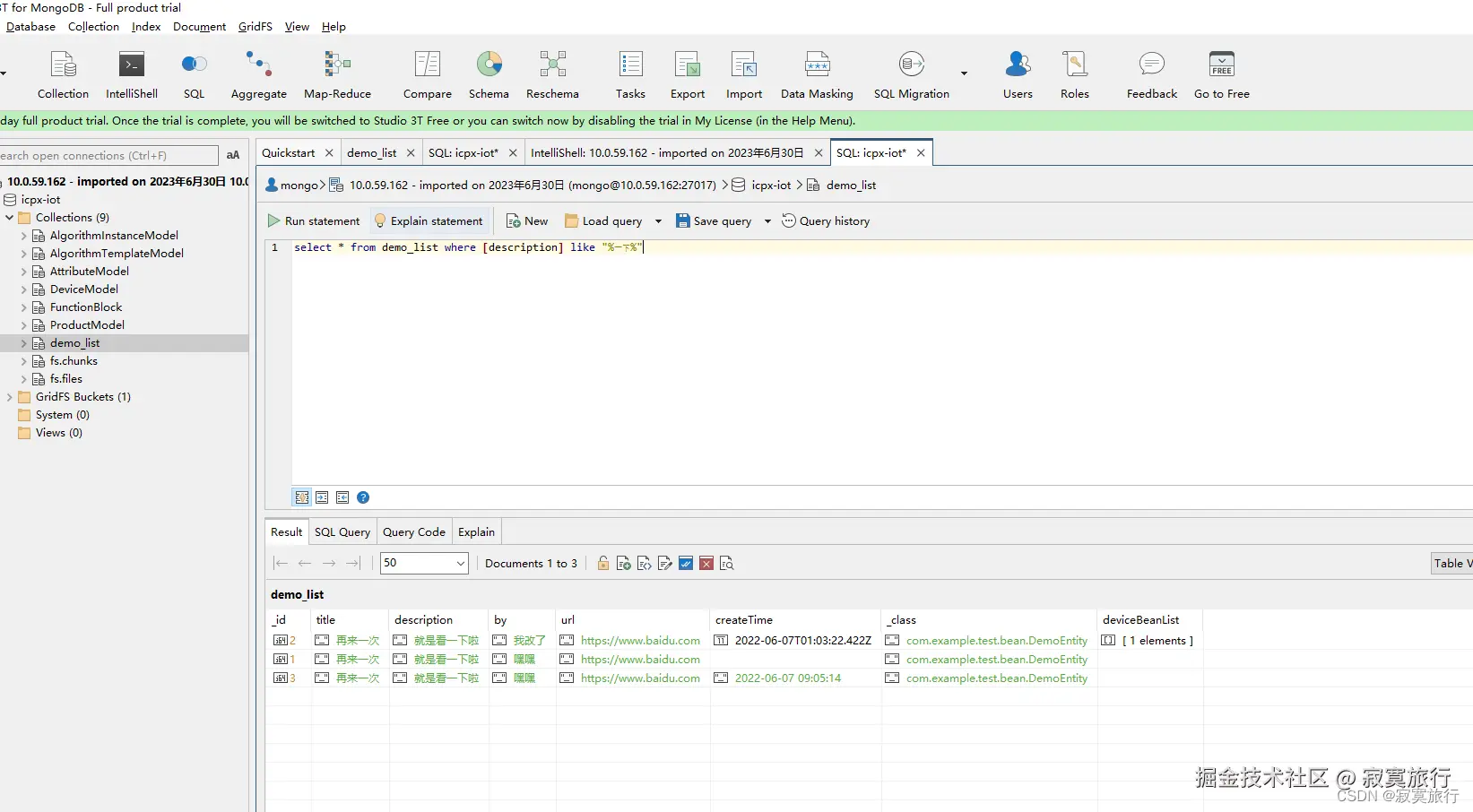Click the Run statement button
This screenshot has width=1473, height=812.
click(314, 221)
